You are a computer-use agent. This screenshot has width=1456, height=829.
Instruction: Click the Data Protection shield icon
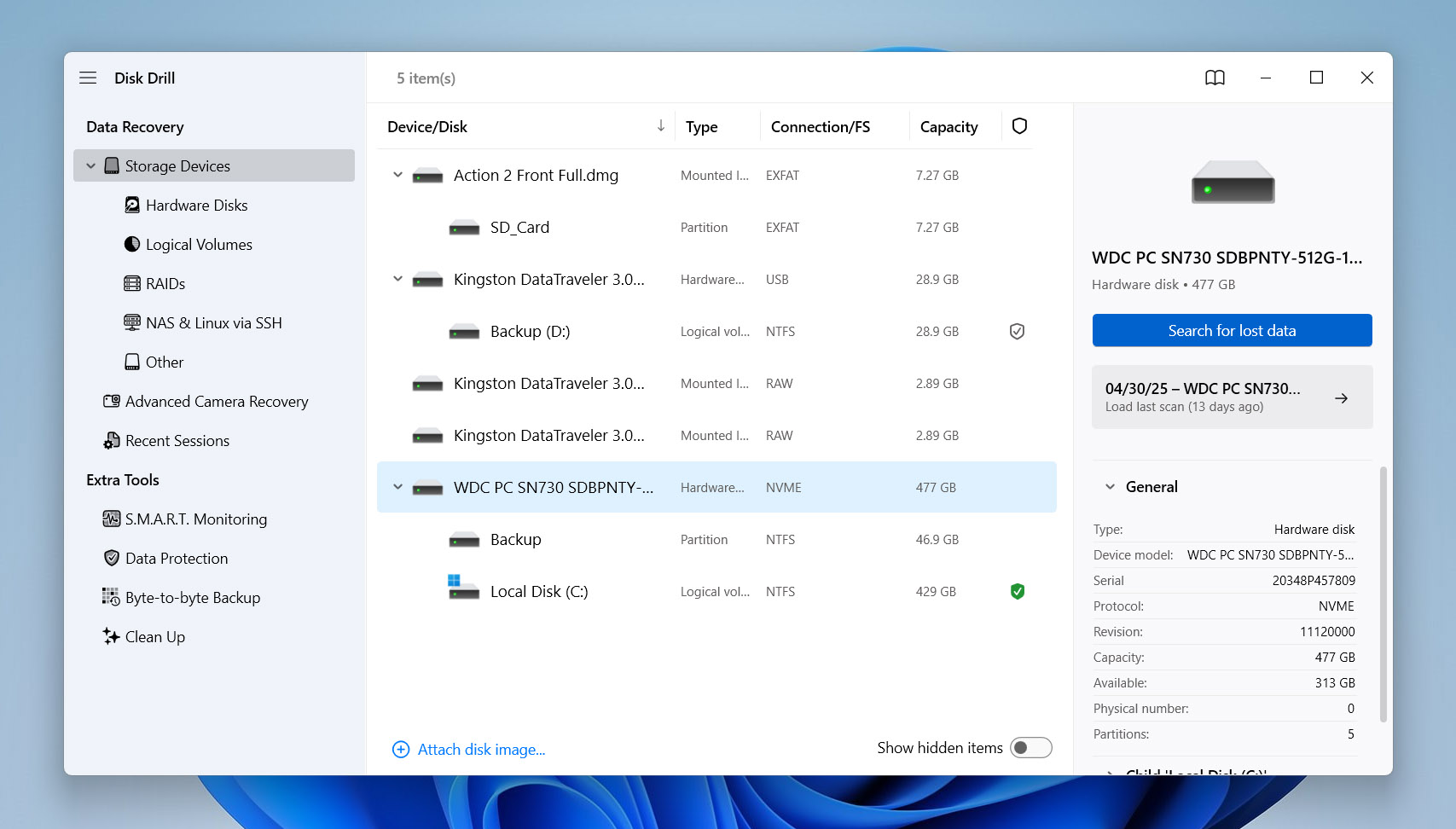click(x=112, y=558)
